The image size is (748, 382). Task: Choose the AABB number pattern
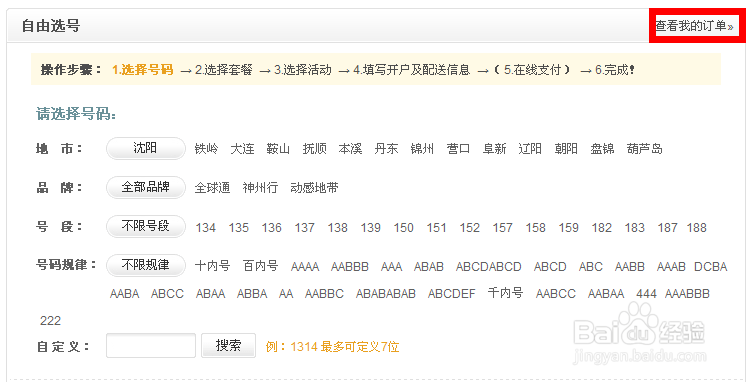click(630, 267)
